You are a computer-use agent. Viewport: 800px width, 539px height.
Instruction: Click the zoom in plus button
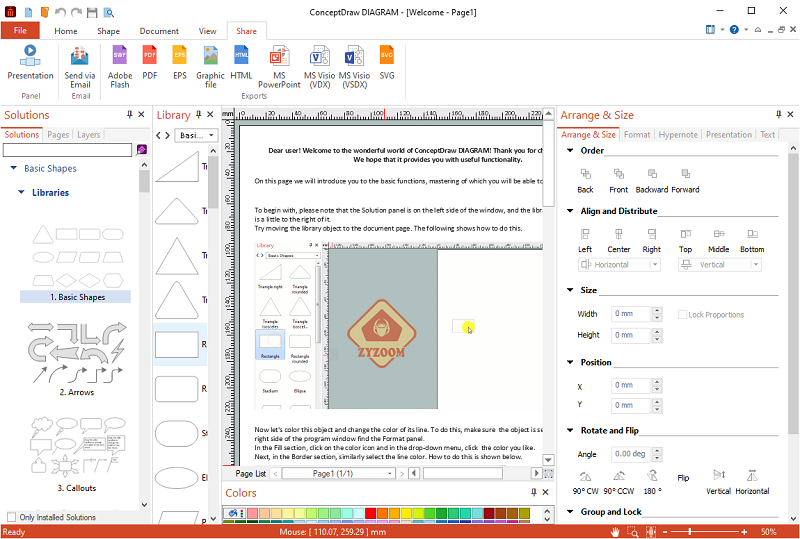[x=745, y=532]
